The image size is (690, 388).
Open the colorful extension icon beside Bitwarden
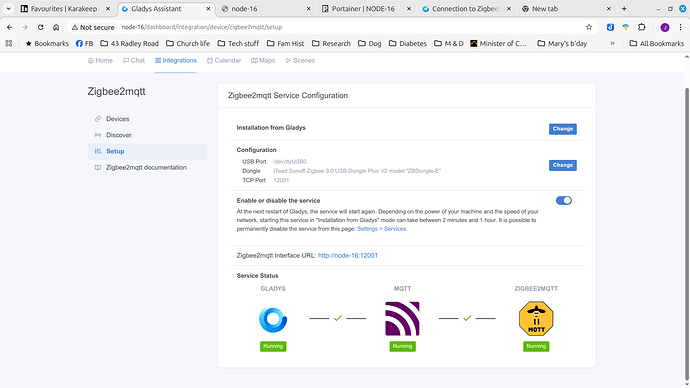[x=626, y=27]
